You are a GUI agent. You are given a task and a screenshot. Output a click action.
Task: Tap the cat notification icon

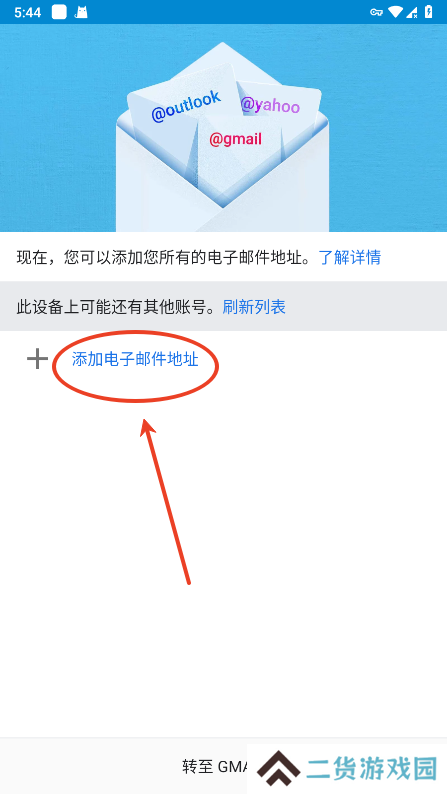tap(81, 12)
